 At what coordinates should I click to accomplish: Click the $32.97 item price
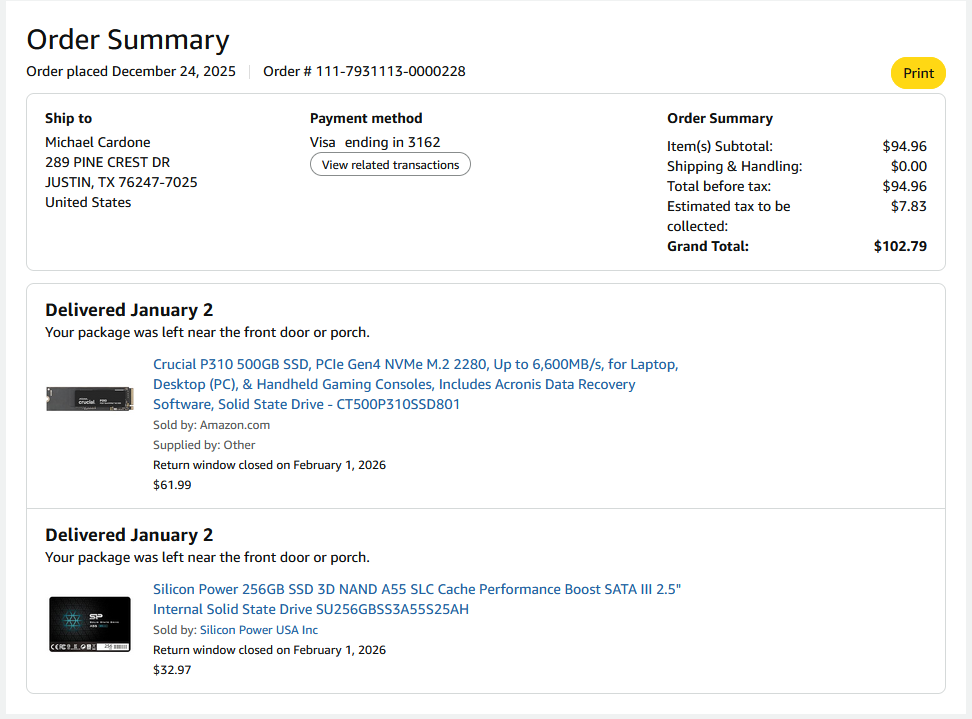click(x=172, y=670)
